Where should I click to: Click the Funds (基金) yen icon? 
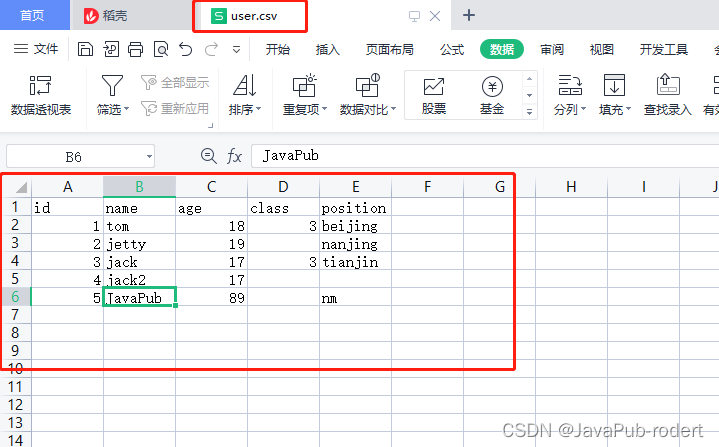click(x=491, y=87)
